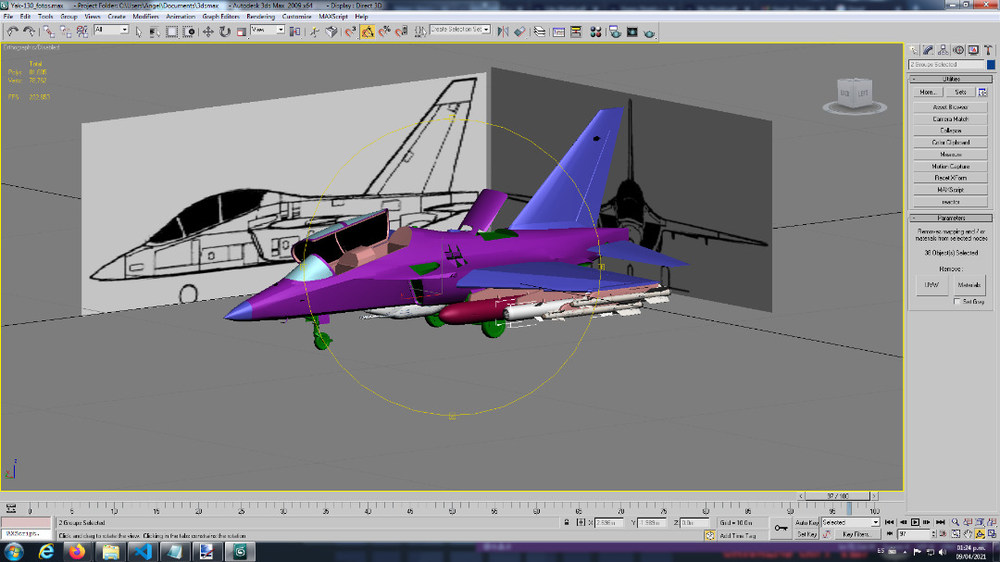This screenshot has height=562, width=1000.
Task: Toggle the Auto Key button
Action: tap(807, 522)
